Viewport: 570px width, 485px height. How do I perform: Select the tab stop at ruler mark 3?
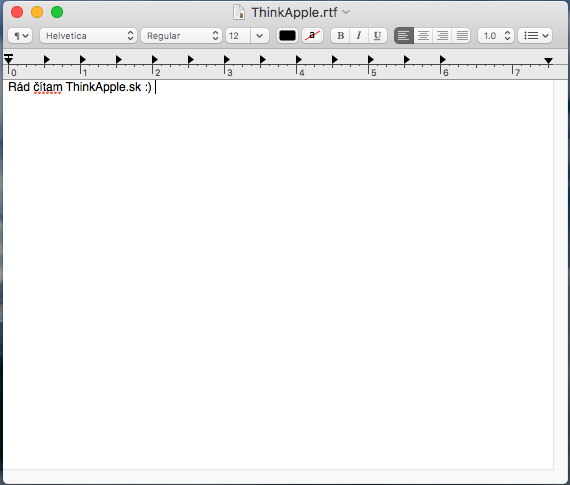click(226, 59)
